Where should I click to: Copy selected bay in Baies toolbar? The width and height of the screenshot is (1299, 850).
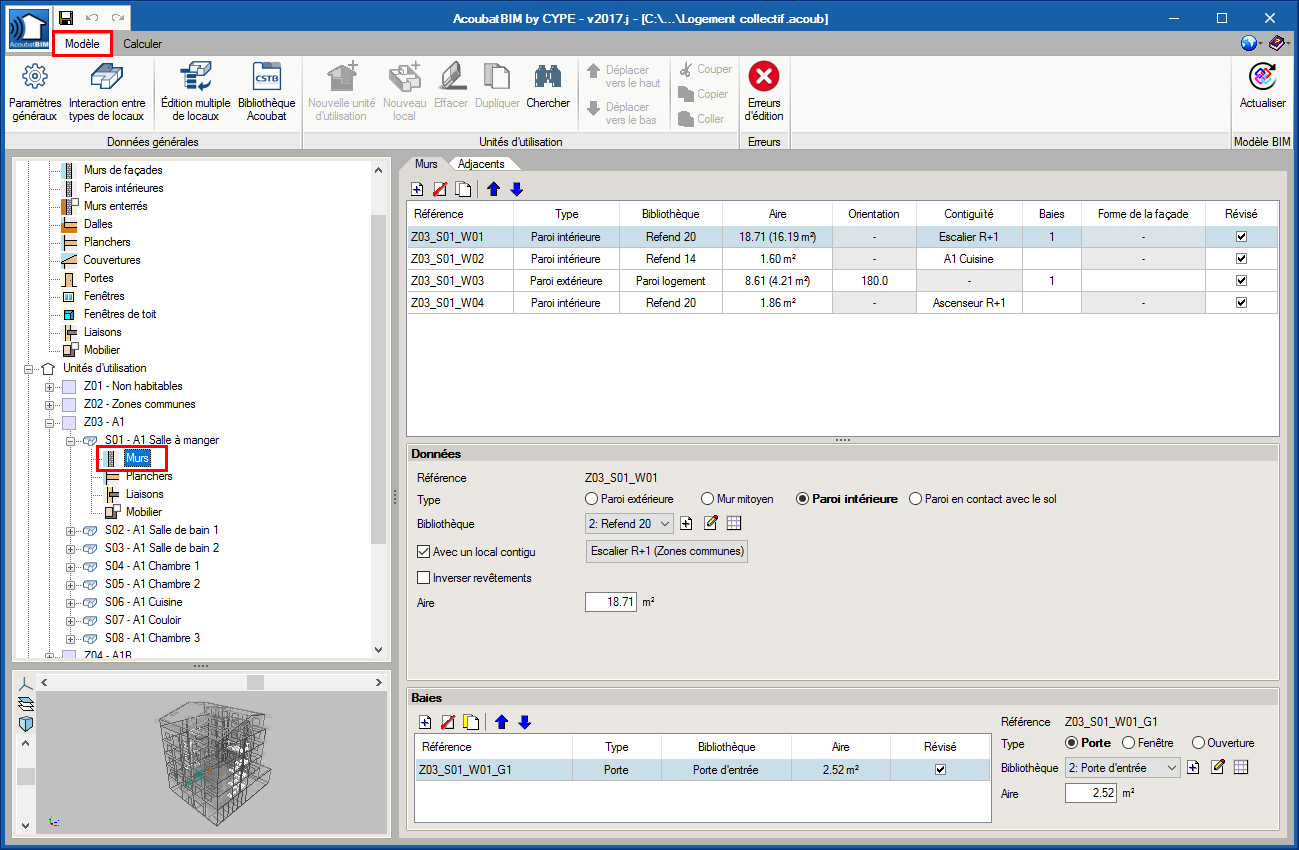[x=471, y=721]
